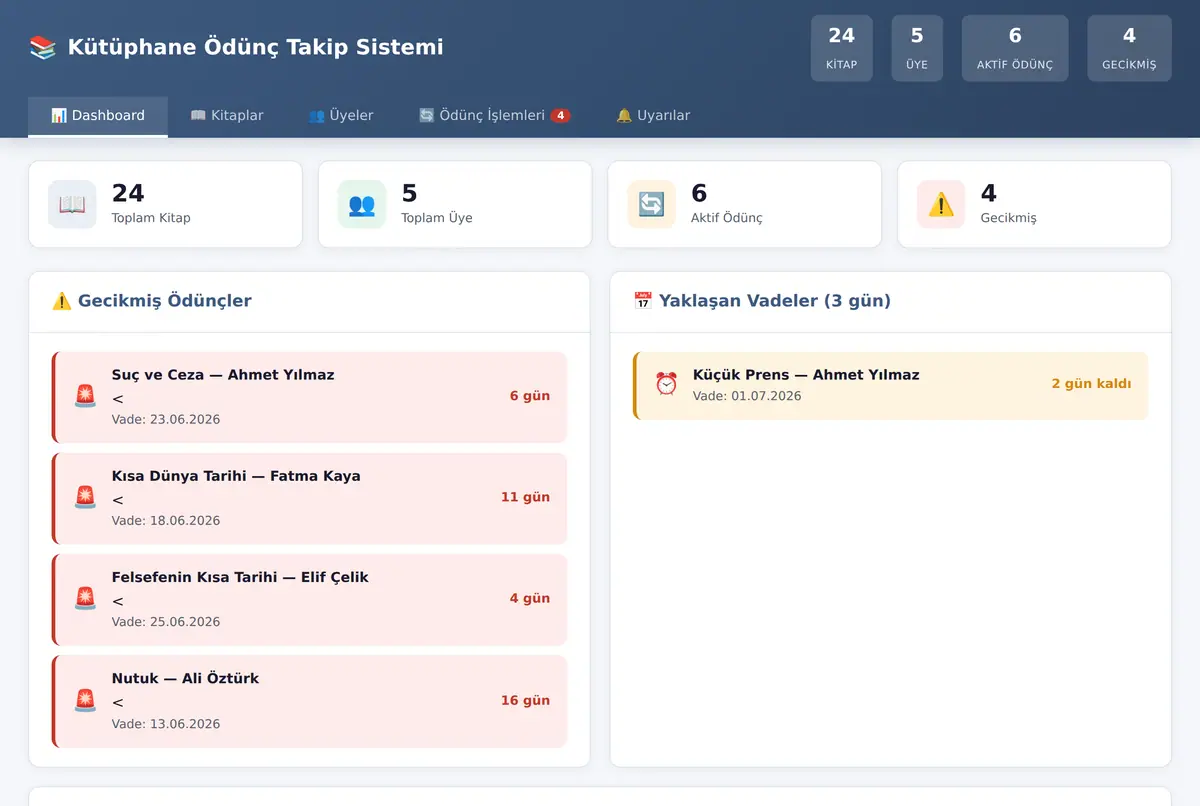Click the "Vade: 13.06.2026" due date

[166, 724]
